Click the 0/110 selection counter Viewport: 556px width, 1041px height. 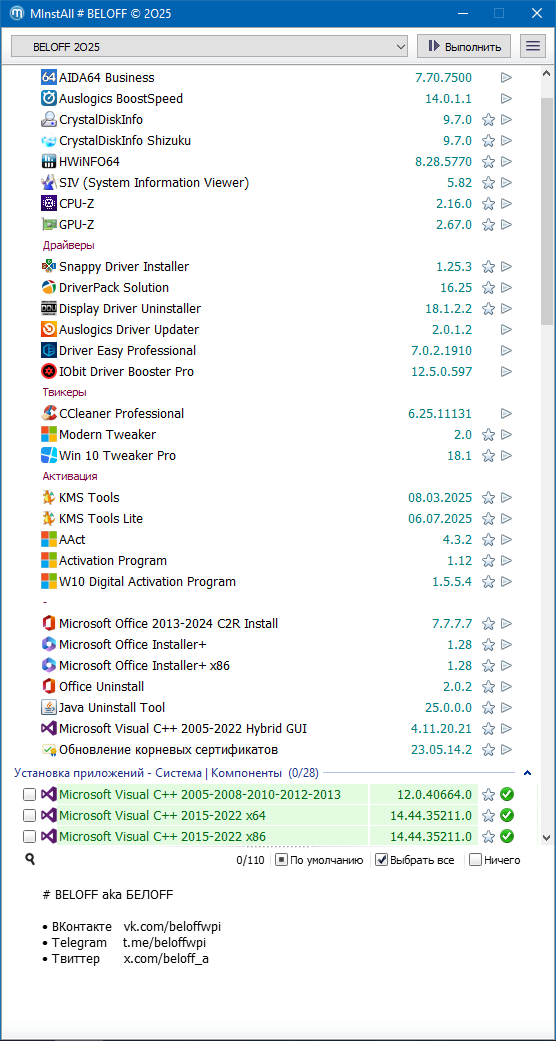click(250, 860)
